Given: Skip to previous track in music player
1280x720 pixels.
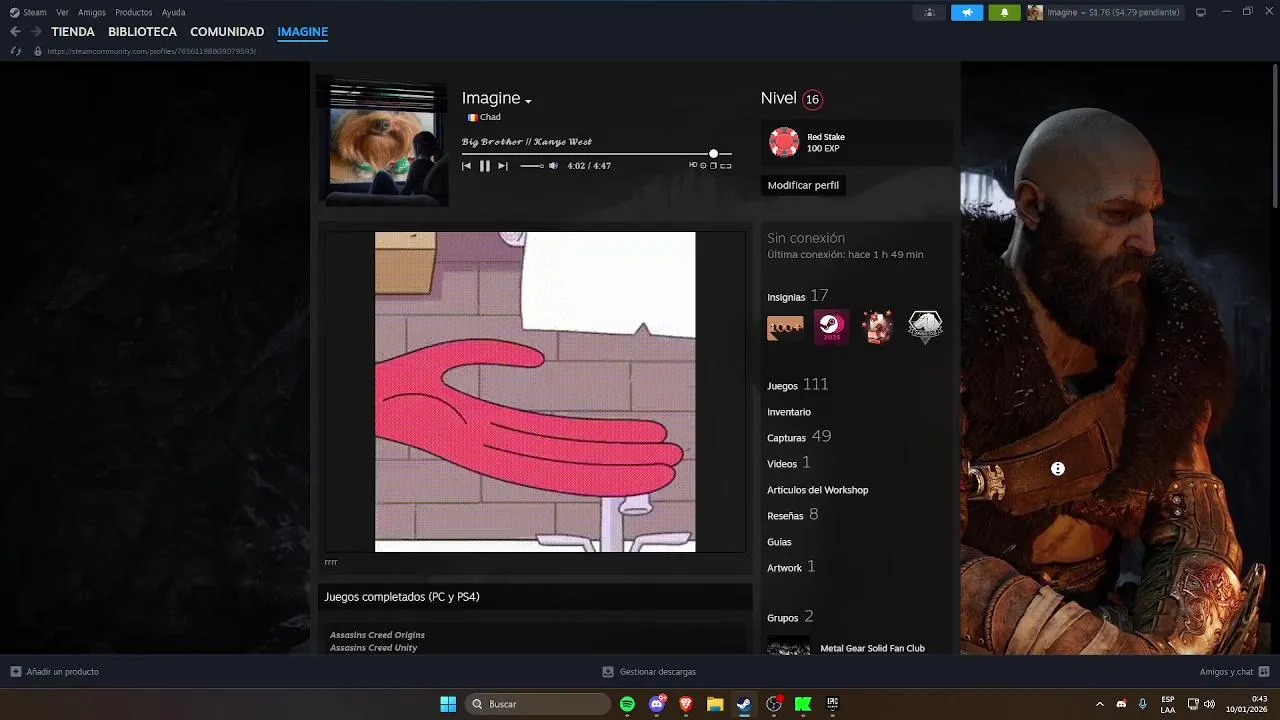Looking at the screenshot, I should point(466,166).
